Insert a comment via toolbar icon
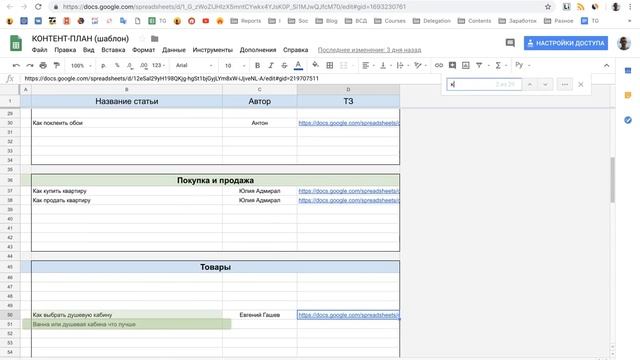Screen dimensions: 640x360 click(452, 65)
